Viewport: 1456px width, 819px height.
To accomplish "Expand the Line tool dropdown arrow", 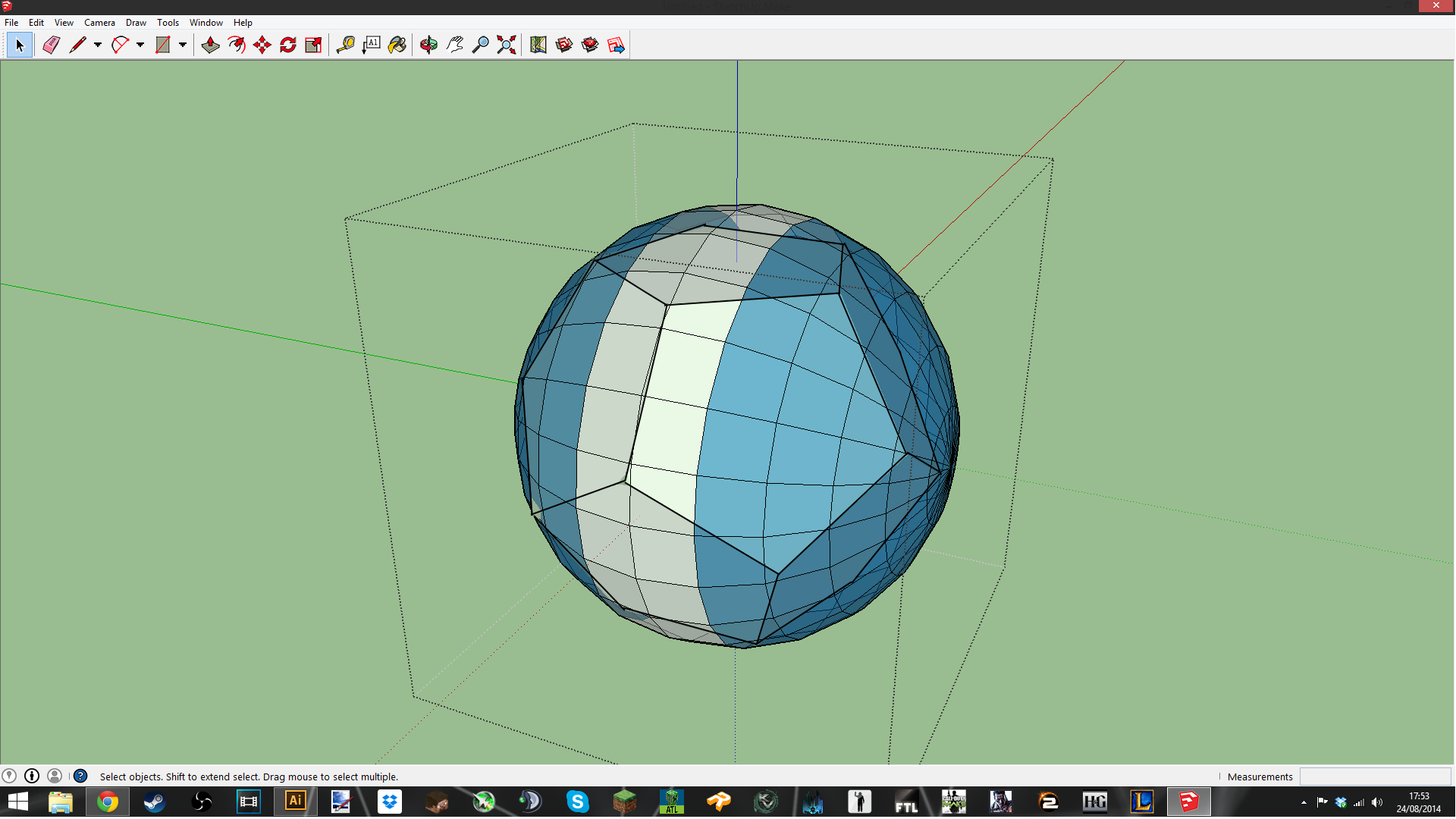I will click(98, 45).
